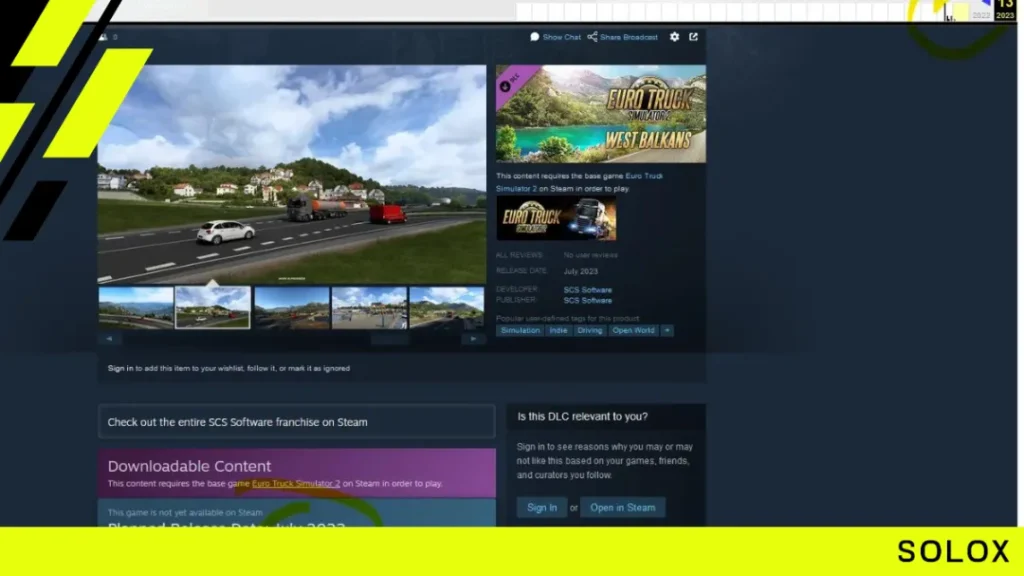The height and width of the screenshot is (576, 1024).
Task: Click the No user reviews text
Action: [590, 255]
